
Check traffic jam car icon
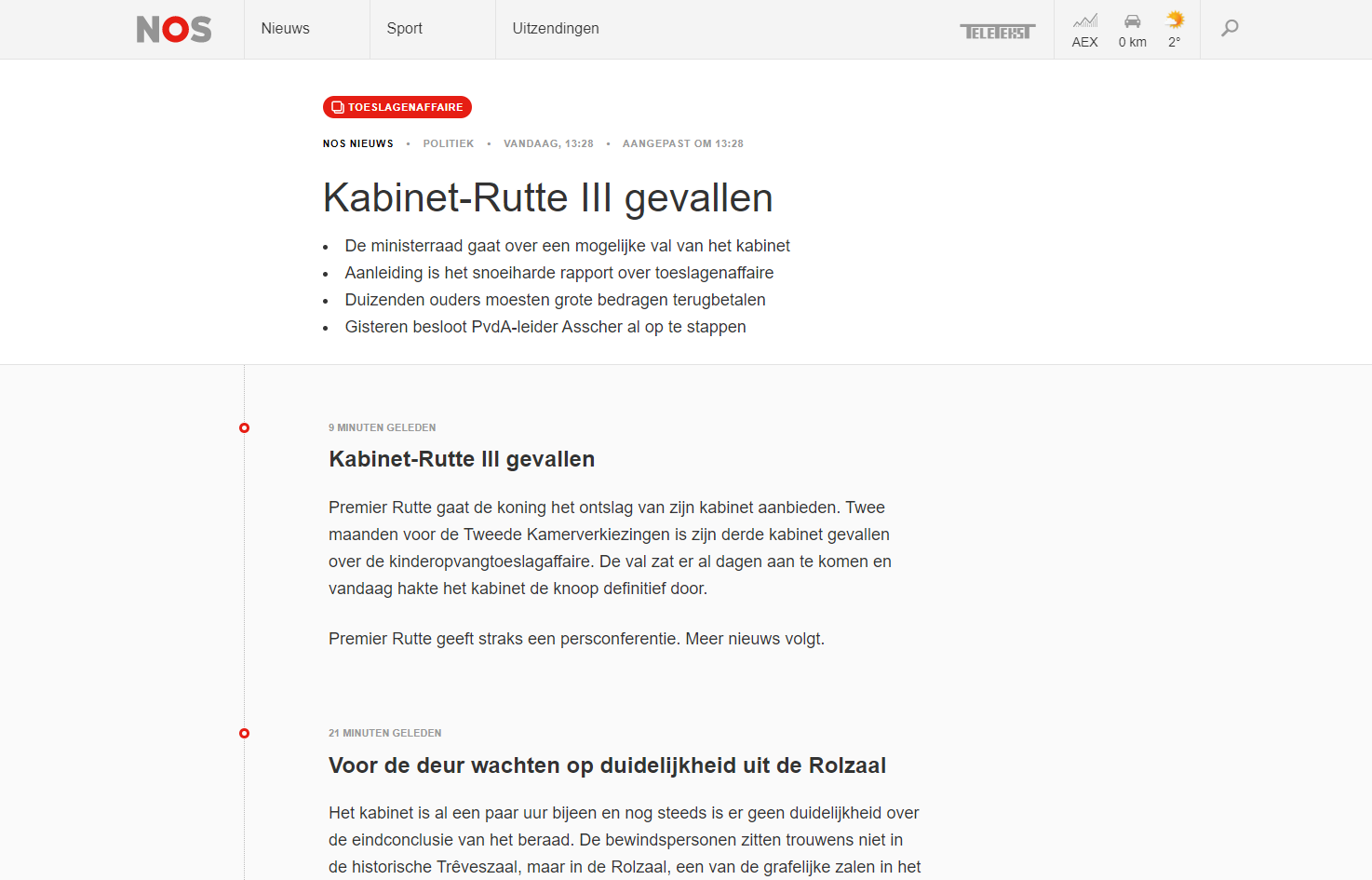tap(1132, 20)
